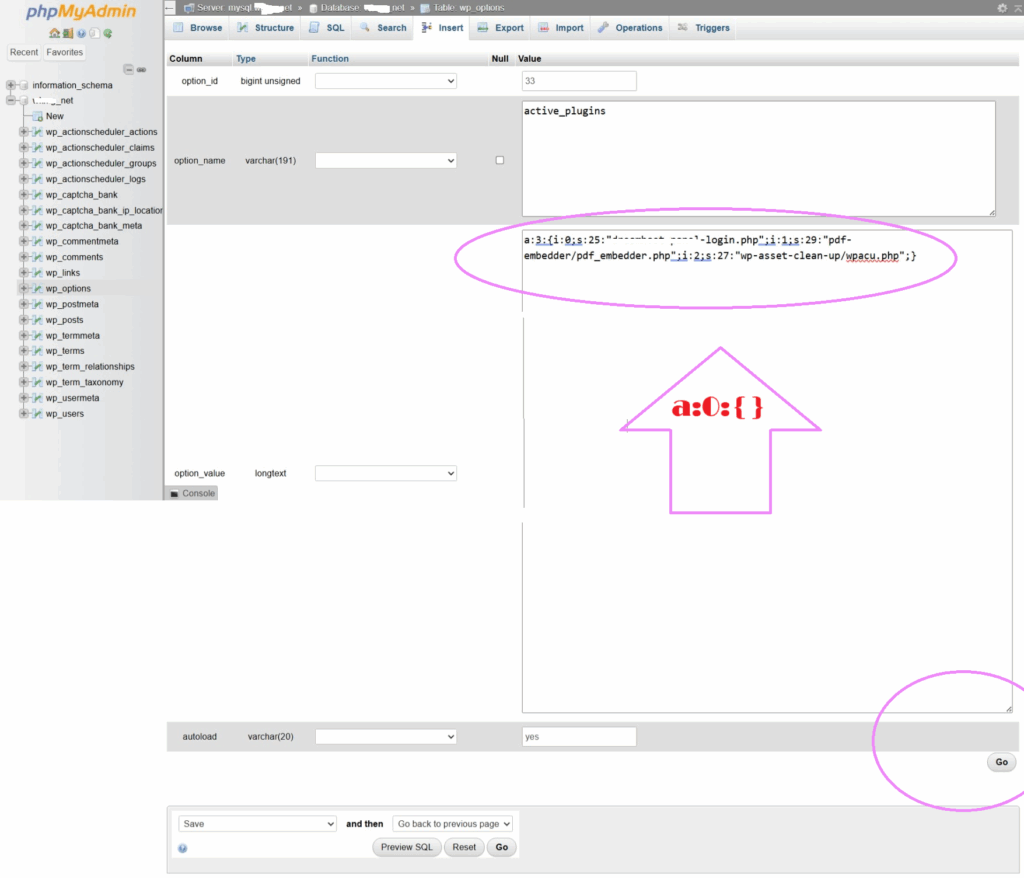Open the Export tab
This screenshot has height=878, width=1024.
(501, 28)
